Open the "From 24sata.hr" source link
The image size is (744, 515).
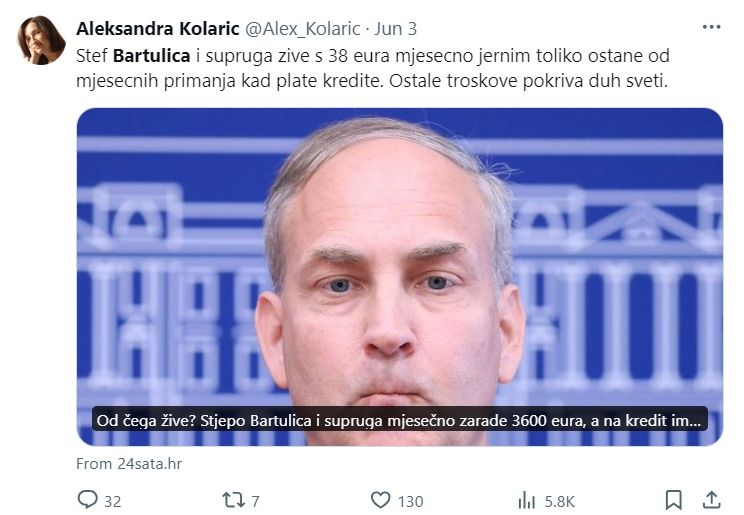pyautogui.click(x=129, y=463)
